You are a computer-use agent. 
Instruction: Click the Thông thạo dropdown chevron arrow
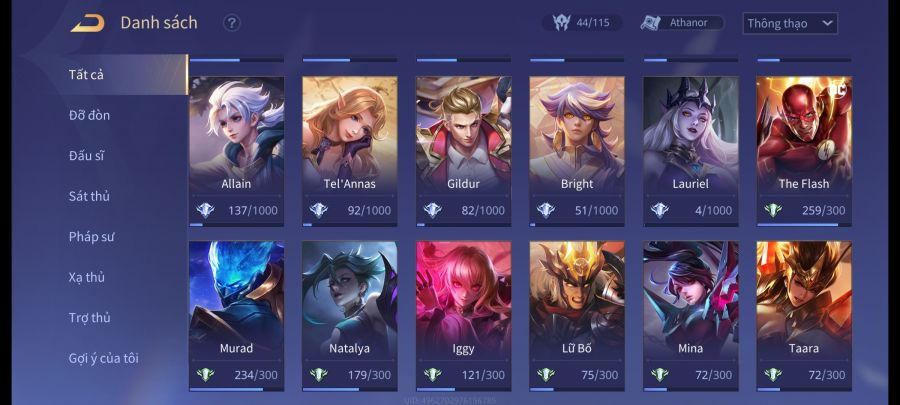(x=827, y=24)
